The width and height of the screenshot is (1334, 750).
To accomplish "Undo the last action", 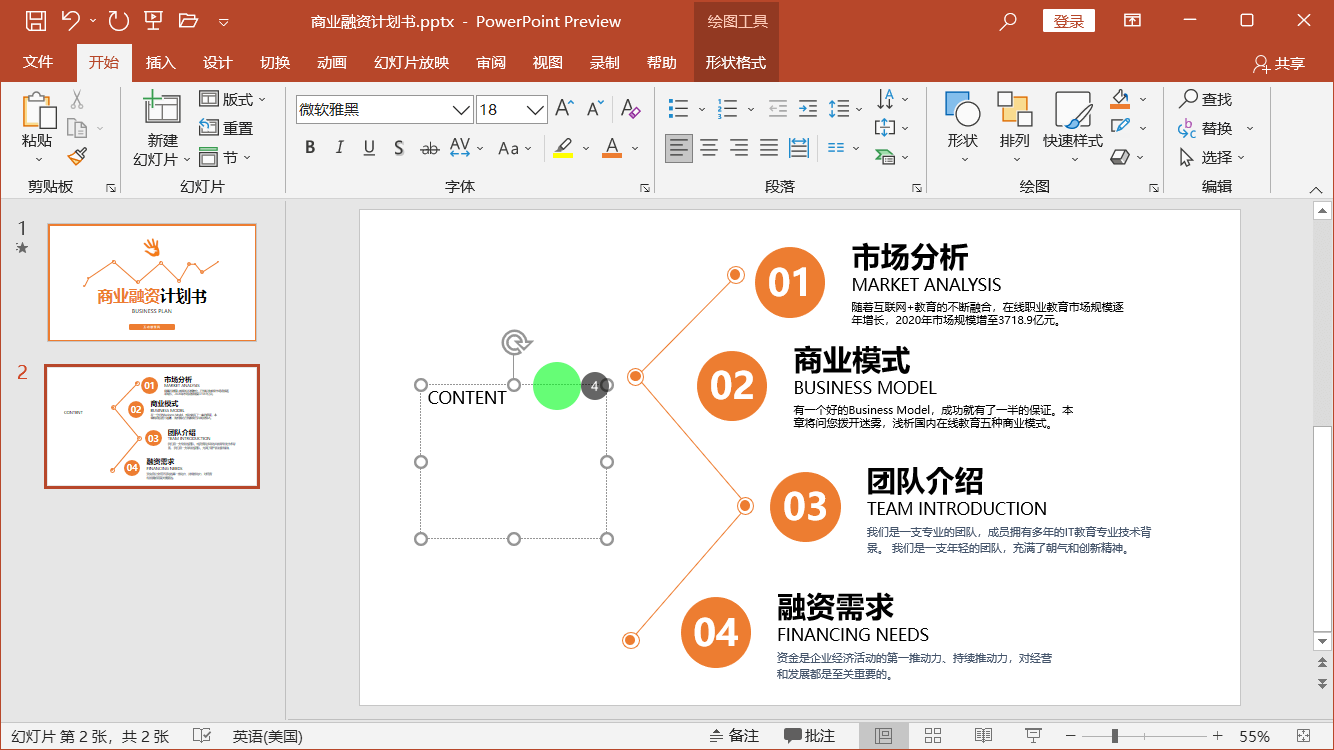I will pyautogui.click(x=70, y=20).
